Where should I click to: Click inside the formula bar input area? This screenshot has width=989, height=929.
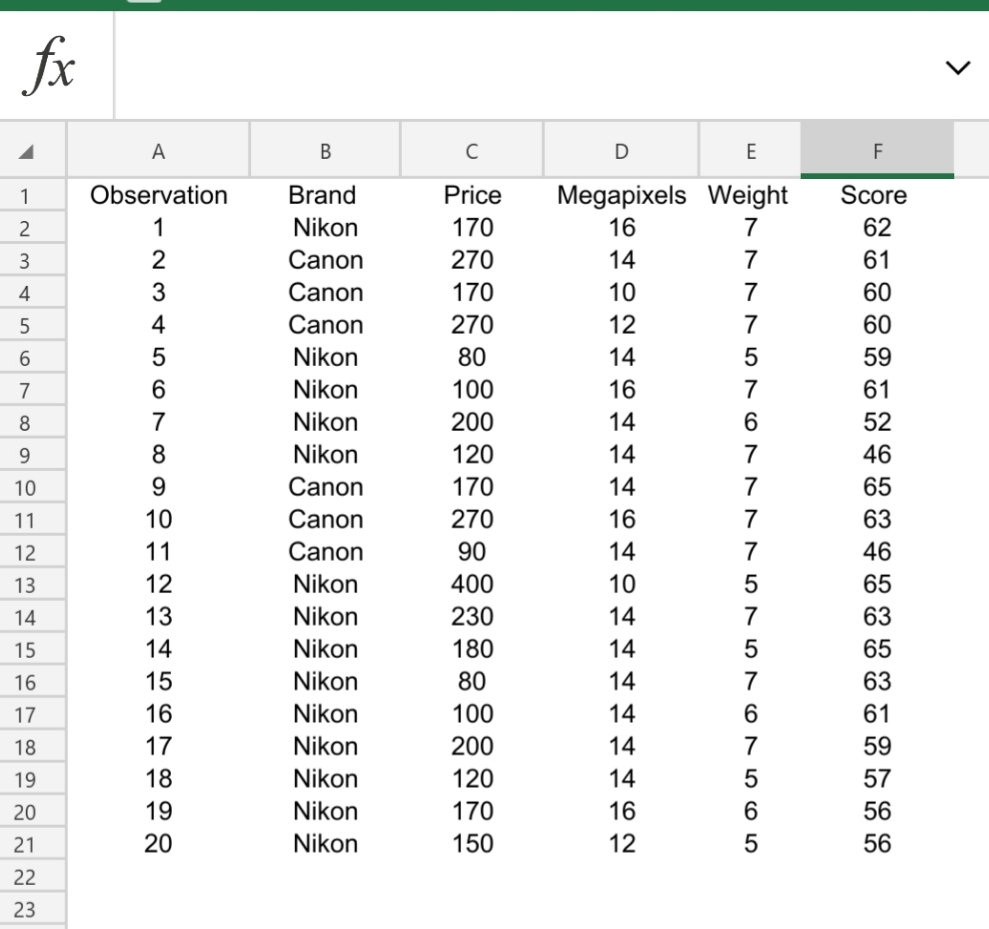click(x=500, y=65)
